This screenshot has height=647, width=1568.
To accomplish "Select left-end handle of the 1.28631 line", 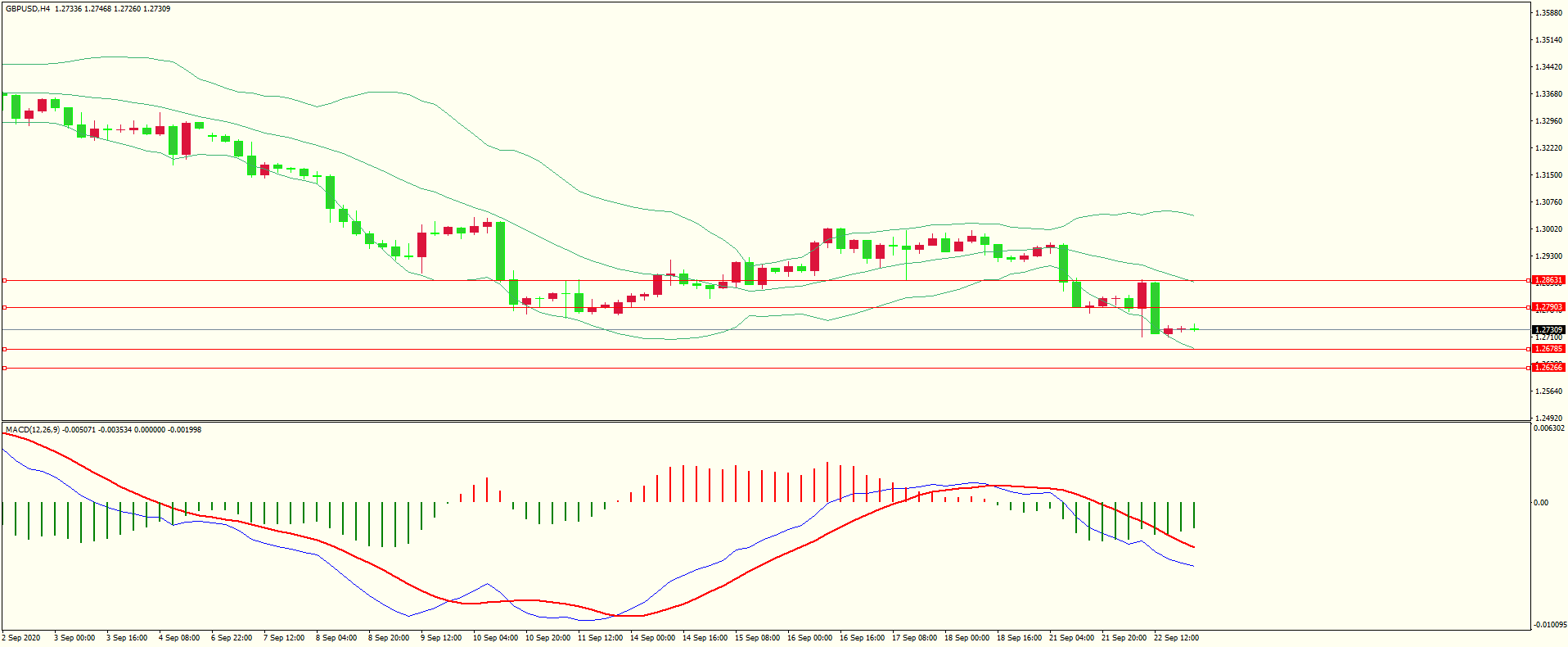I will click(4, 280).
